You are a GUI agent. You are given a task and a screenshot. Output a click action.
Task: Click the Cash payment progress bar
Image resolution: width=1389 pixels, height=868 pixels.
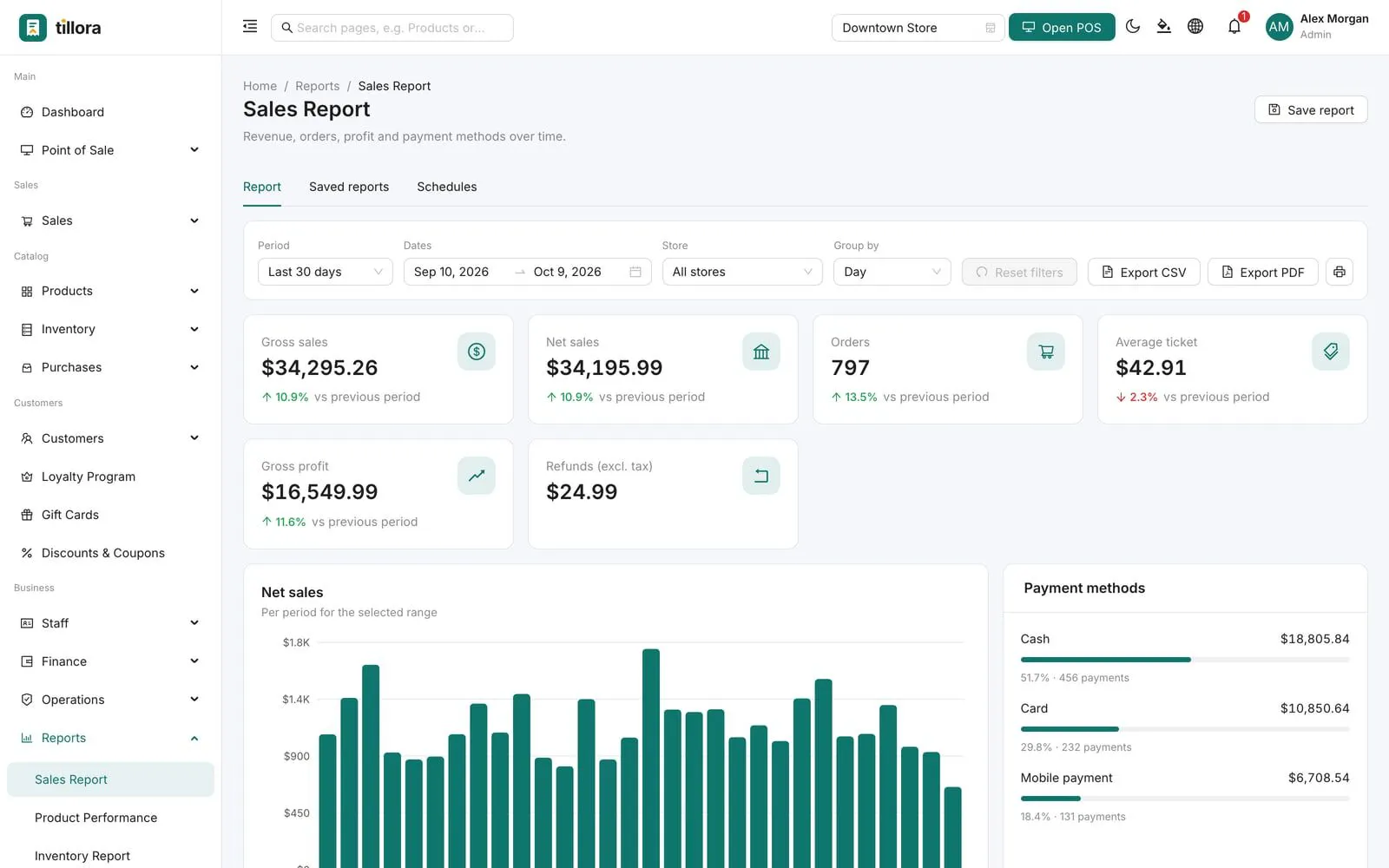(1185, 660)
